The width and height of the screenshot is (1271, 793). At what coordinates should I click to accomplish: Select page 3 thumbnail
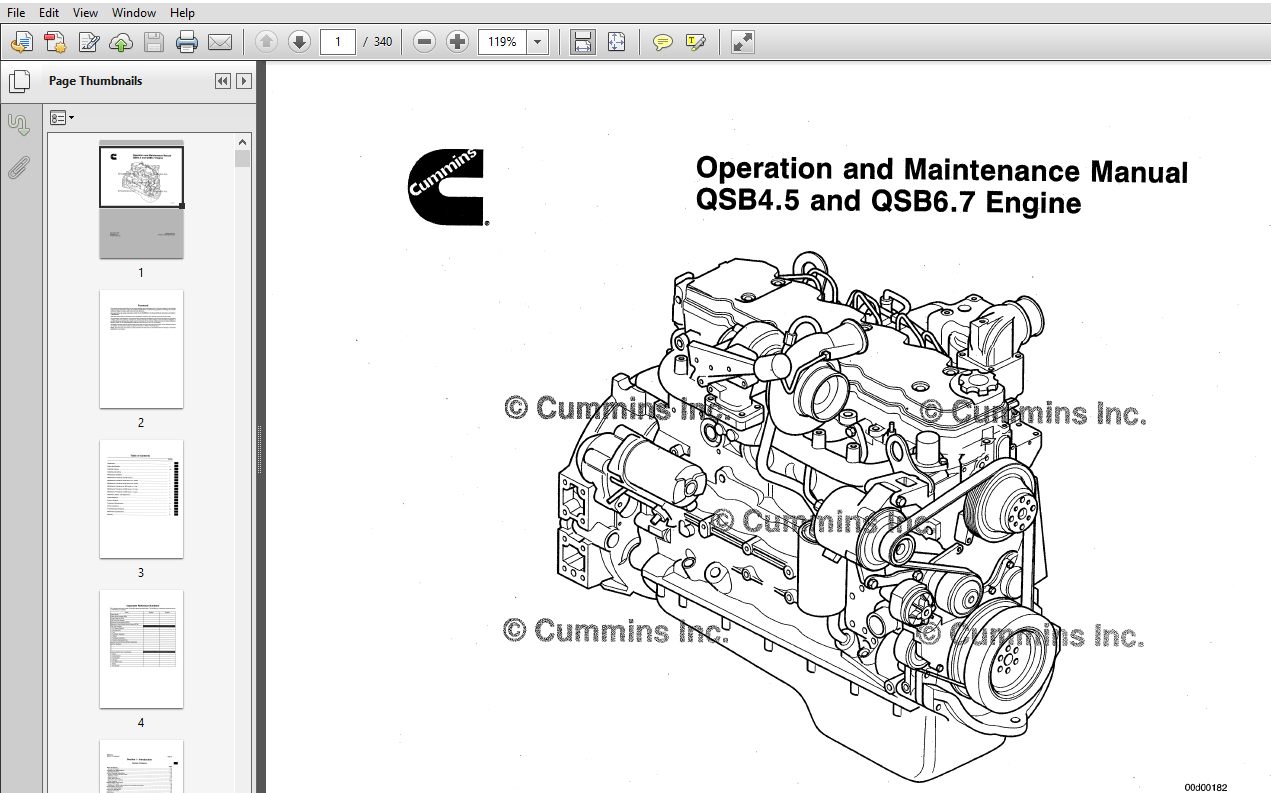coord(141,499)
